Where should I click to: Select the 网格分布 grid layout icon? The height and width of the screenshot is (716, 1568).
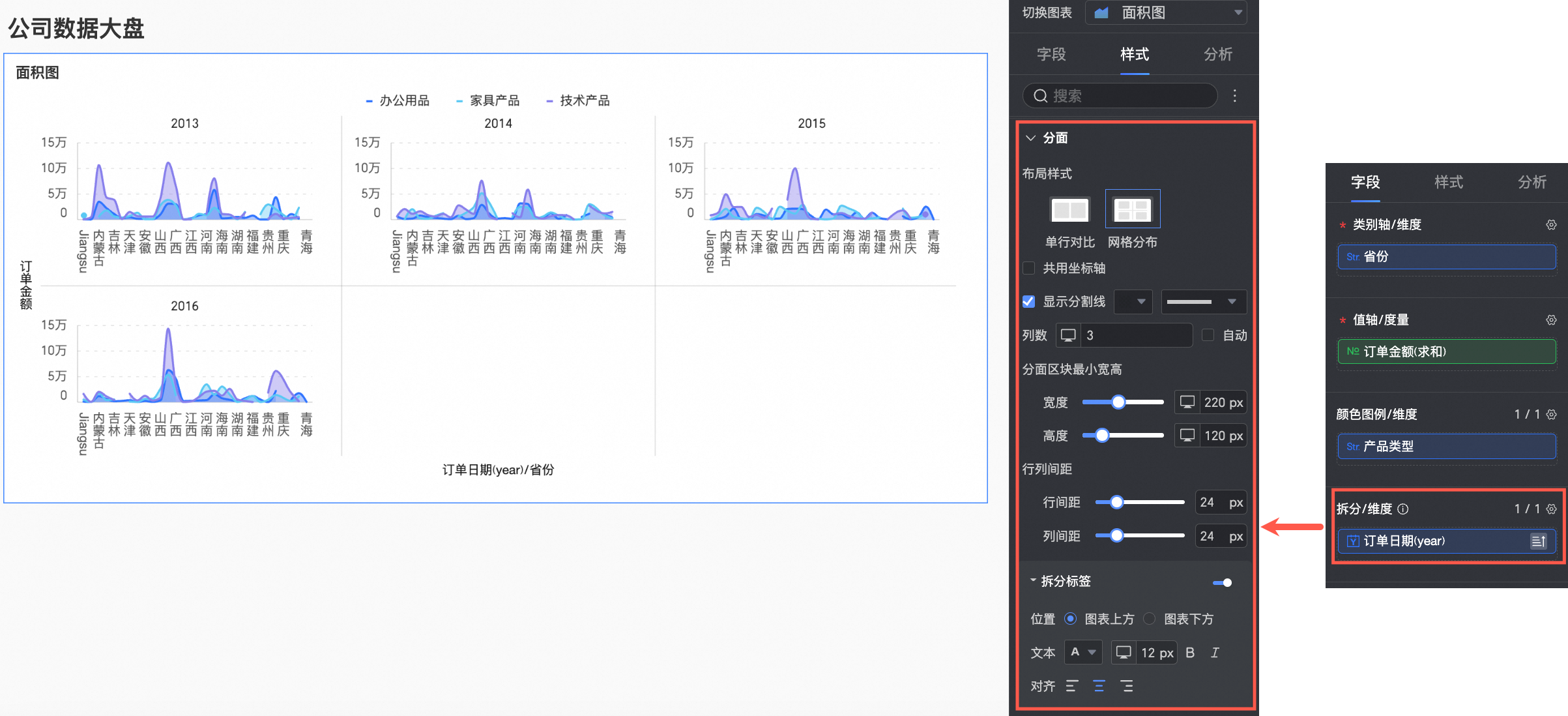tap(1132, 210)
